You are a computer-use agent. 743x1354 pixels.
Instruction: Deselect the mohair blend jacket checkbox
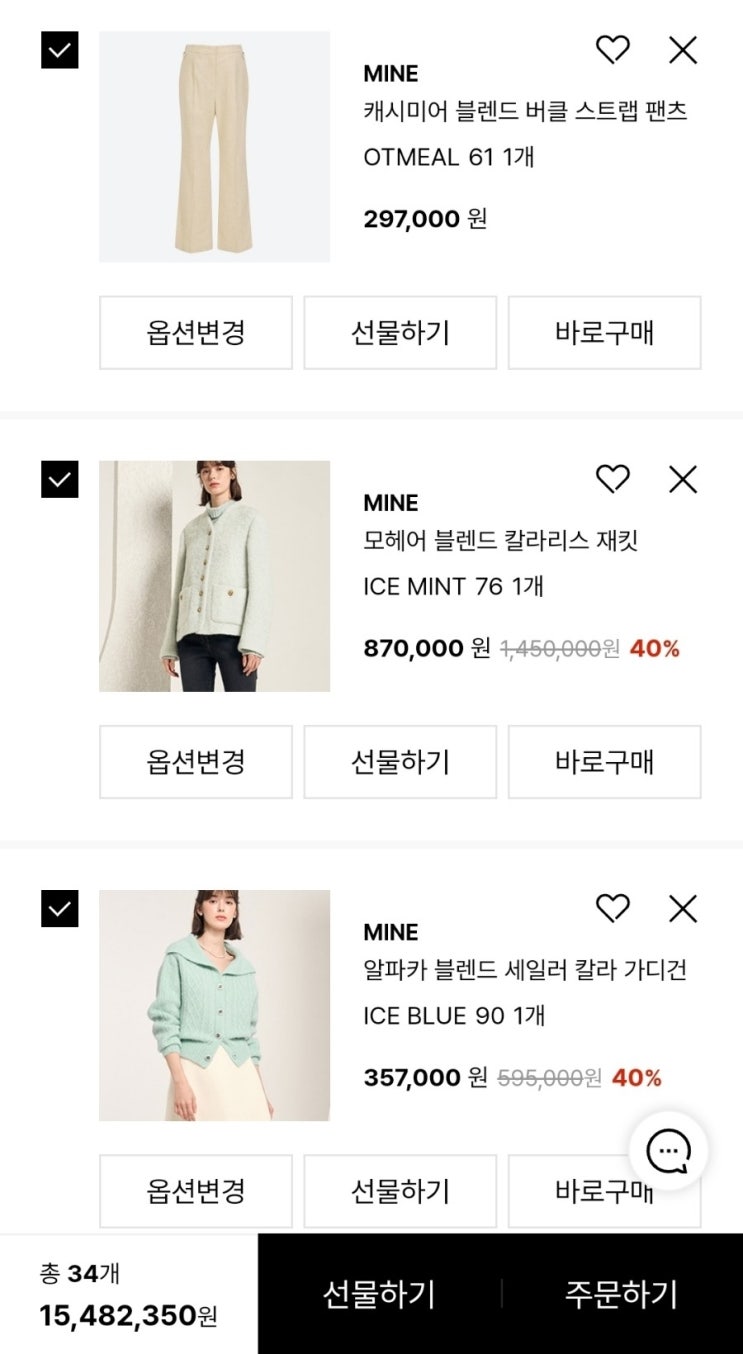(59, 480)
